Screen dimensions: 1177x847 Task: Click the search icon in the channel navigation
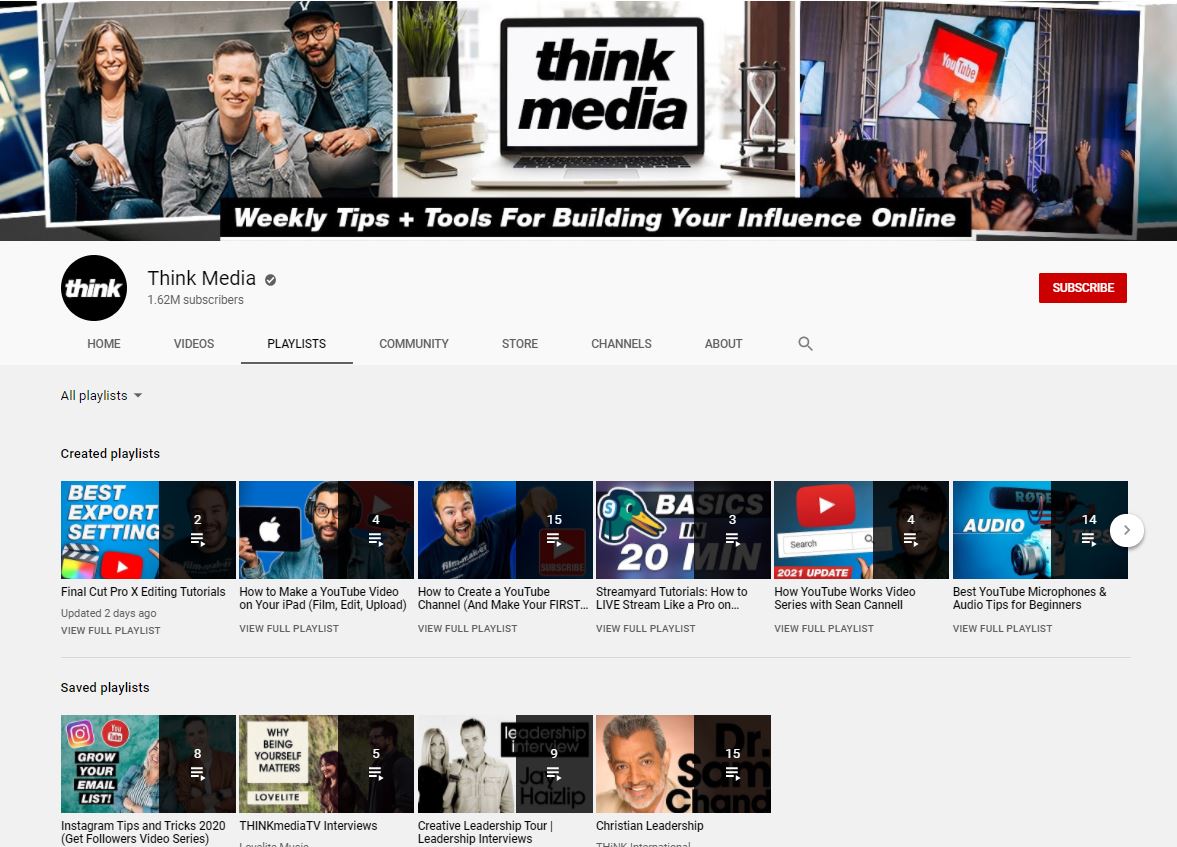[x=805, y=343]
